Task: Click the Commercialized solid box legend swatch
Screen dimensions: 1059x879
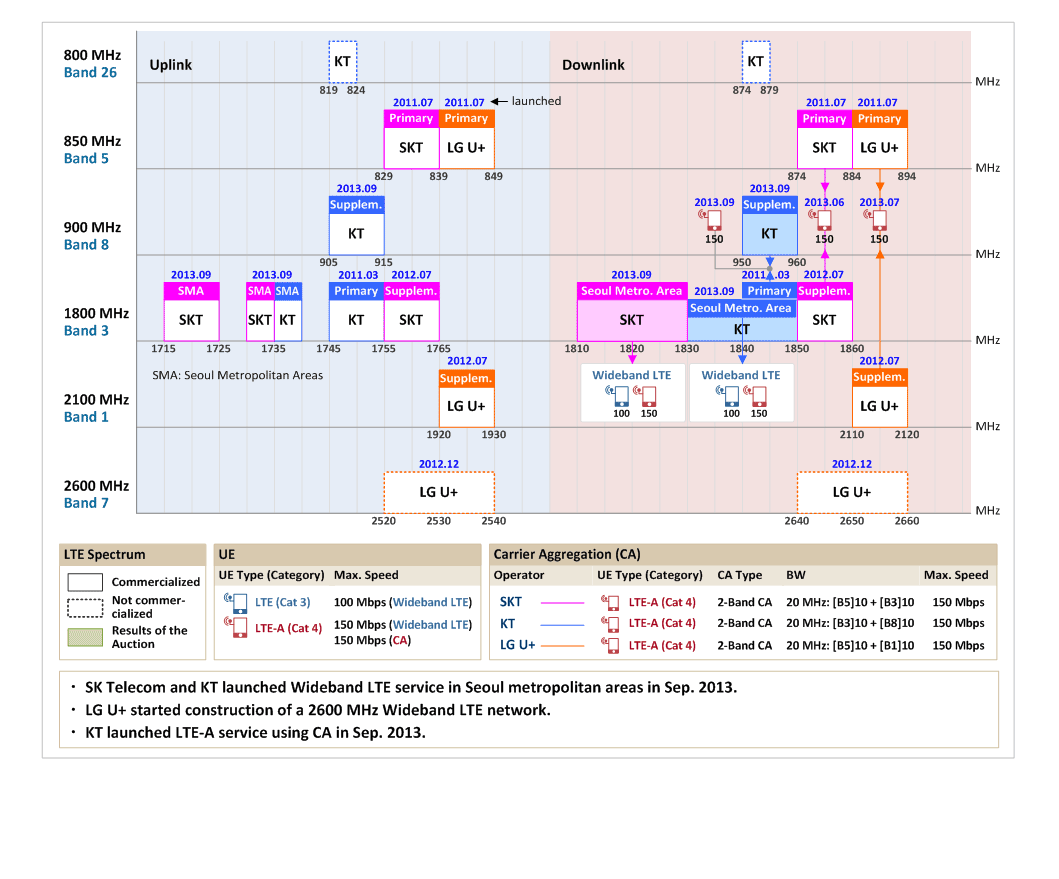Action: coord(85,582)
